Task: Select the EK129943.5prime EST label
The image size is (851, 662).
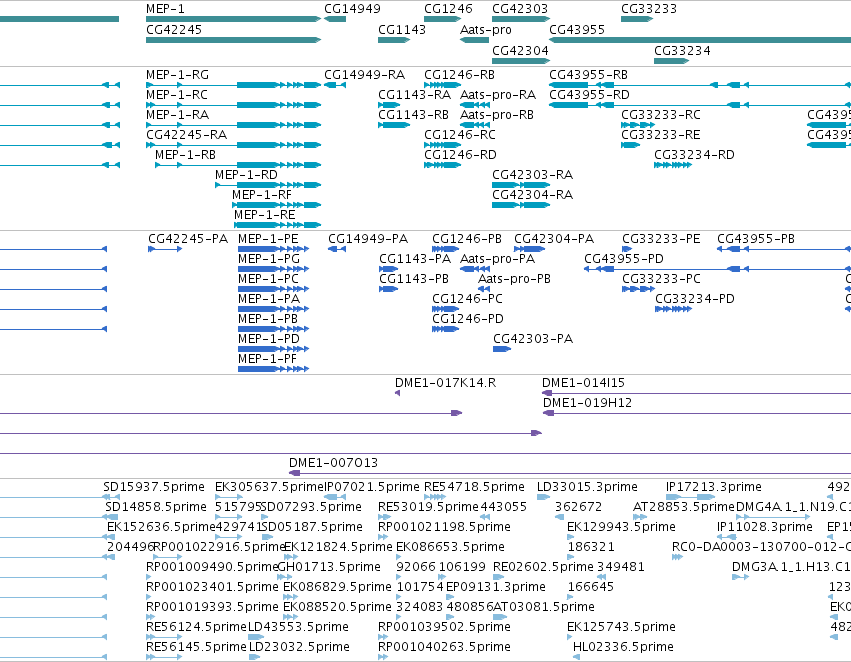Action: (x=621, y=527)
